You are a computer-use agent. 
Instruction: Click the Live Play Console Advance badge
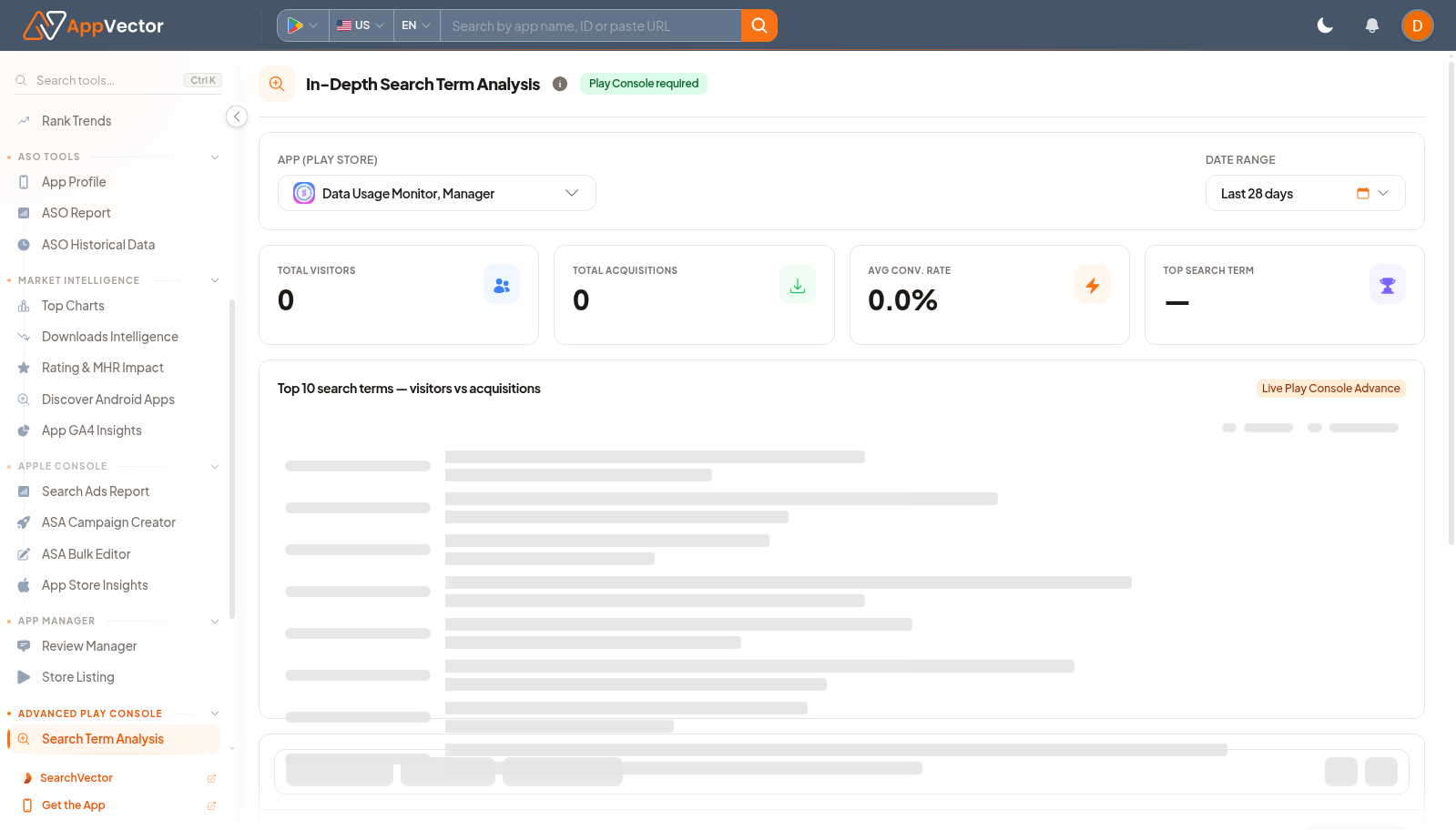pyautogui.click(x=1331, y=389)
